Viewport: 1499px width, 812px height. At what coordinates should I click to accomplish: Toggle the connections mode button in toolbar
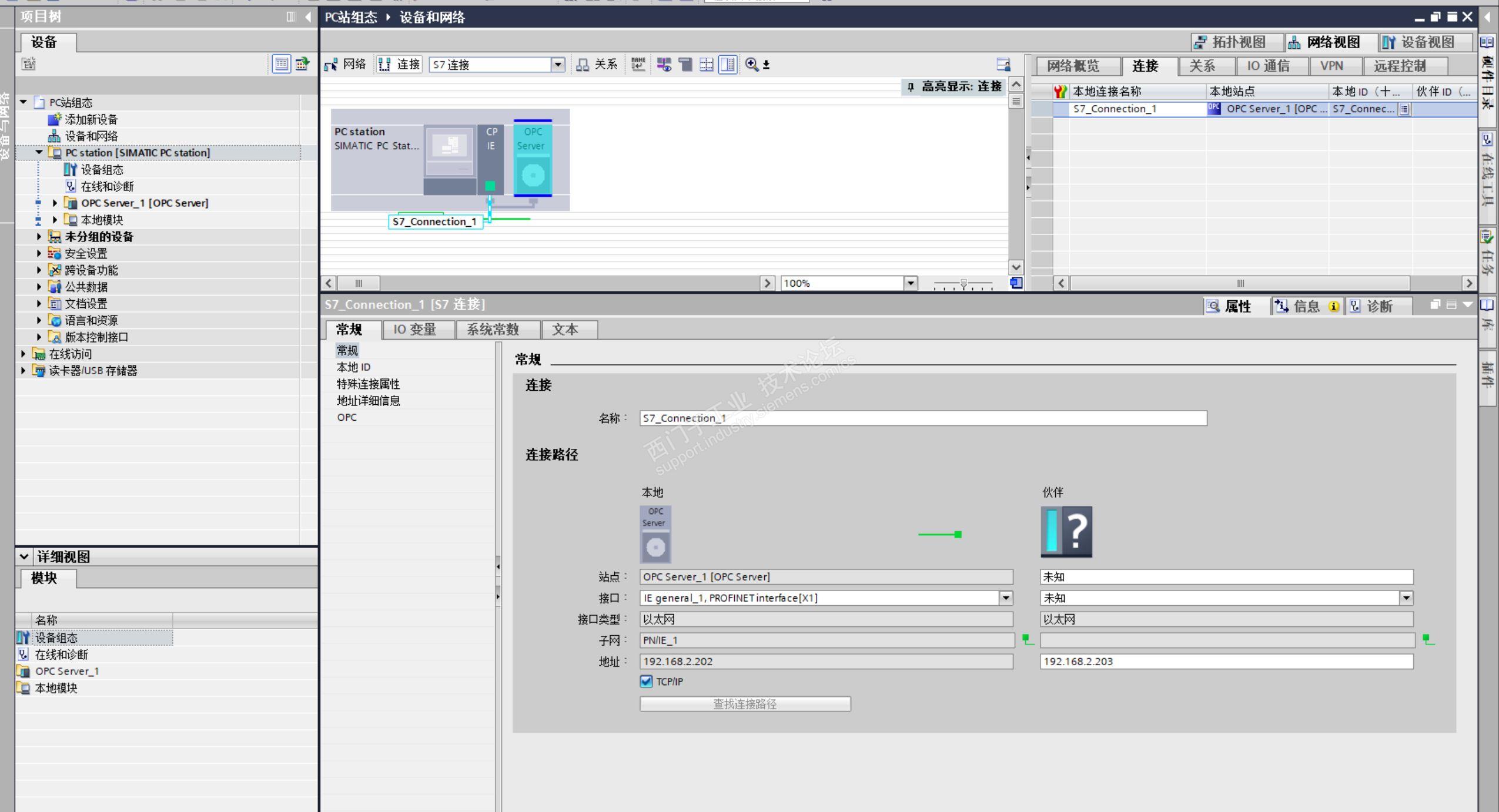[400, 65]
